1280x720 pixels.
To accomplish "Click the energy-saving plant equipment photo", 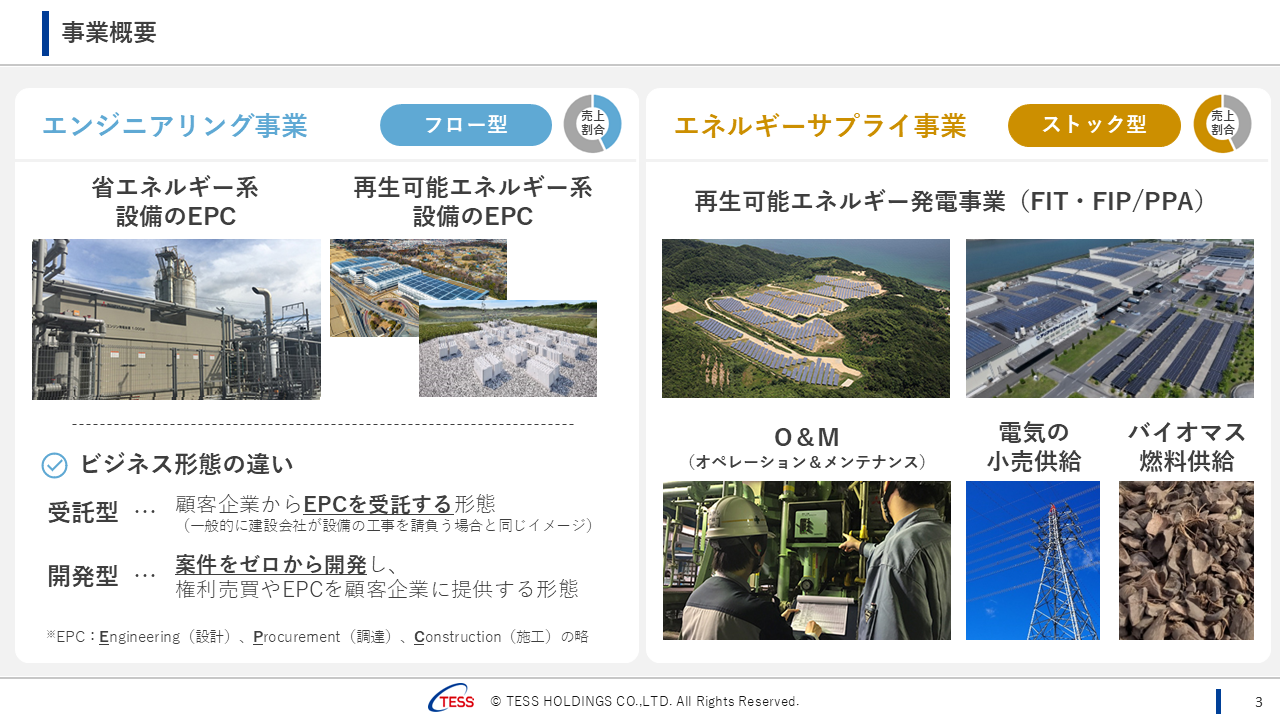I will pyautogui.click(x=176, y=319).
